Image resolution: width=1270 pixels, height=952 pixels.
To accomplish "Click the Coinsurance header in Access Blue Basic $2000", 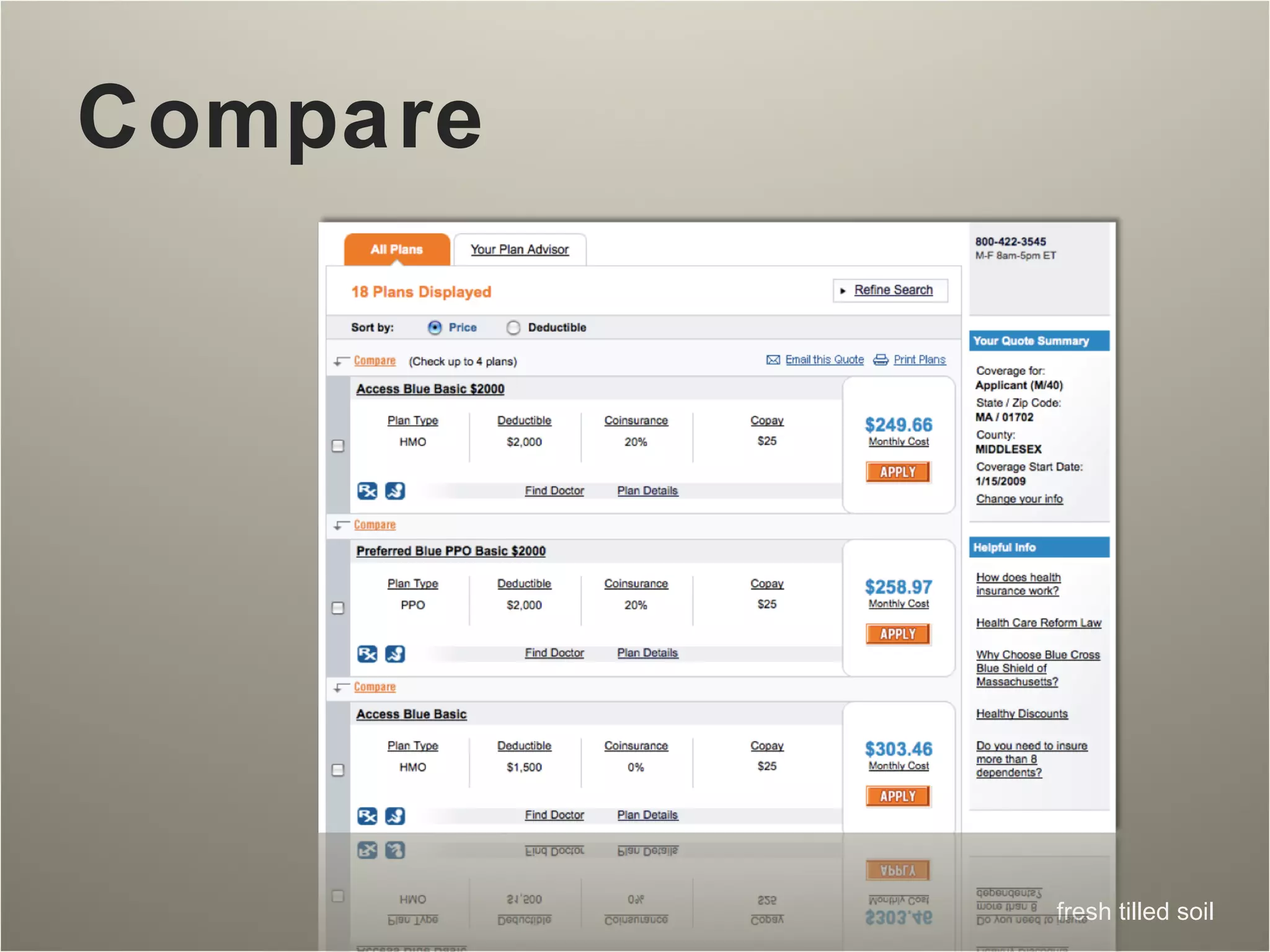I will (x=636, y=421).
